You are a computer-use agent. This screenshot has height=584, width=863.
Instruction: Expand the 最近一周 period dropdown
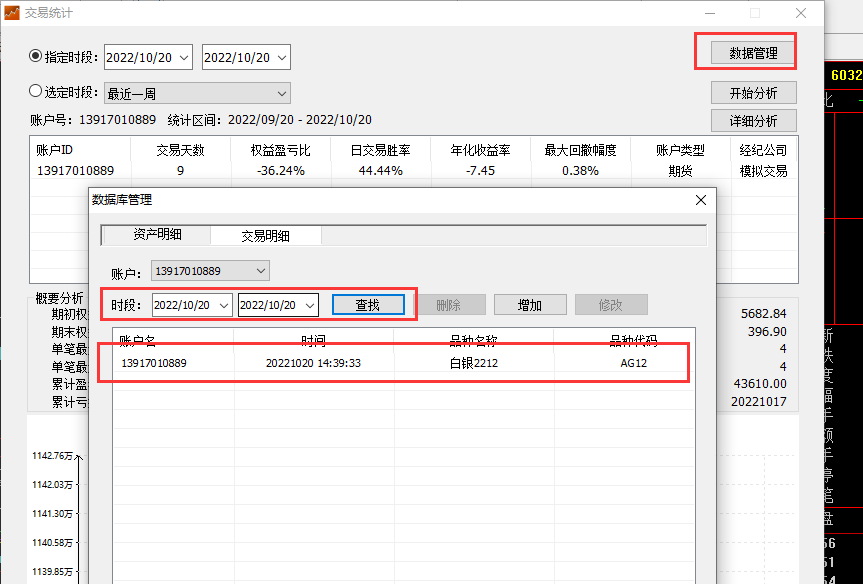pyautogui.click(x=280, y=93)
